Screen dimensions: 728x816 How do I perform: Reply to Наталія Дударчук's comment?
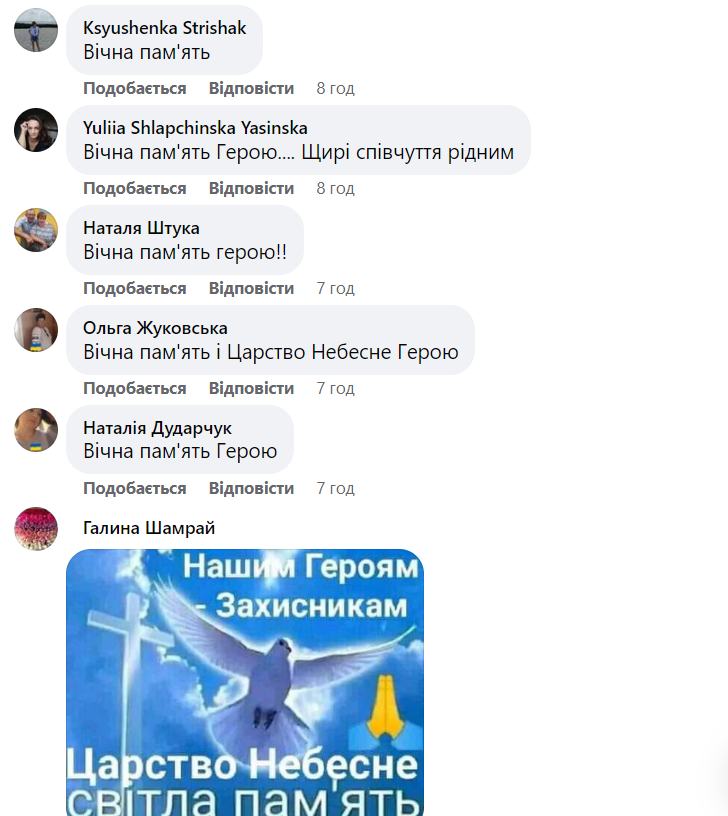click(251, 488)
